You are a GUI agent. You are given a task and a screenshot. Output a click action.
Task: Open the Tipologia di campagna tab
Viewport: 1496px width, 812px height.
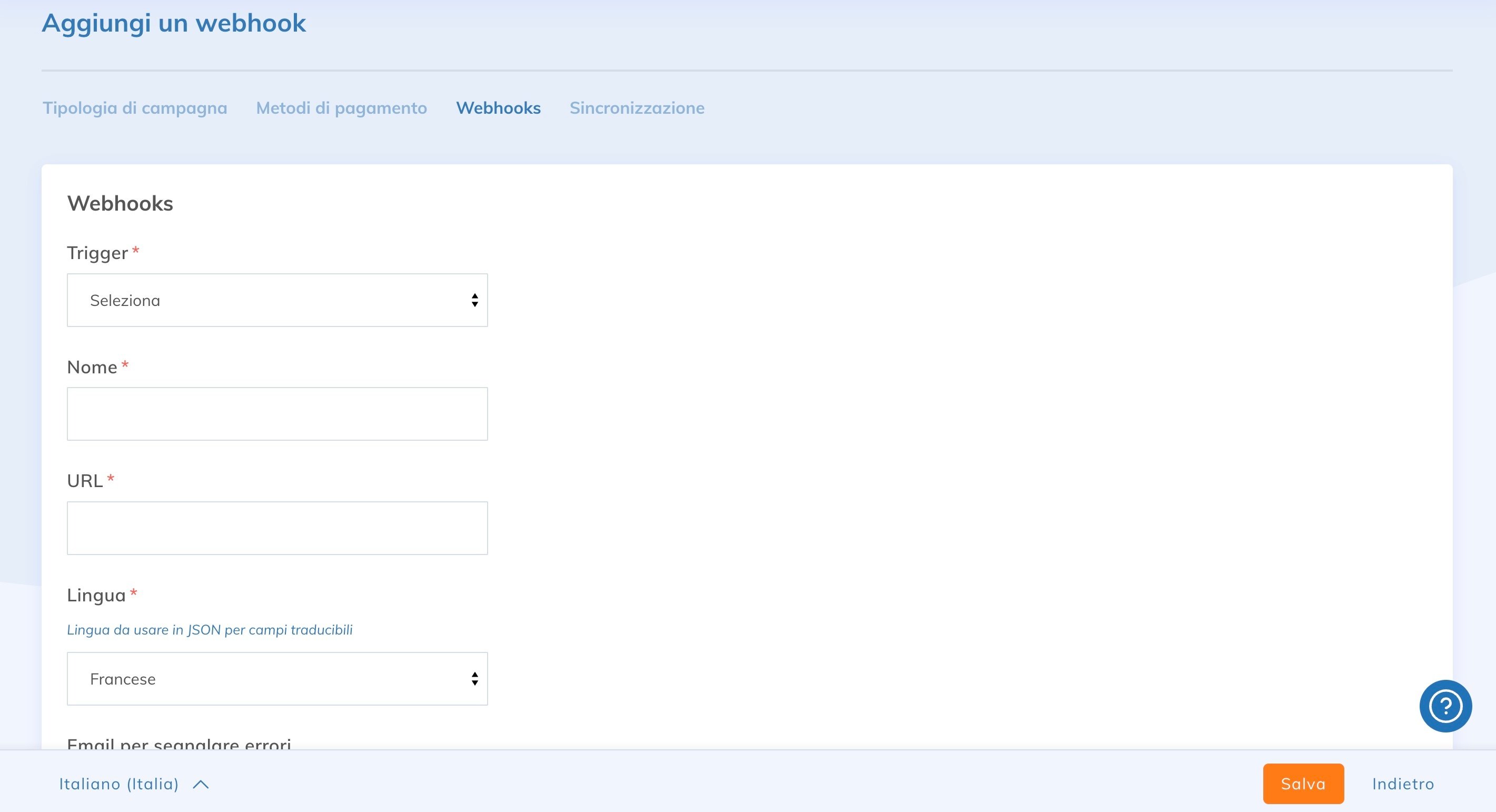[x=134, y=108]
